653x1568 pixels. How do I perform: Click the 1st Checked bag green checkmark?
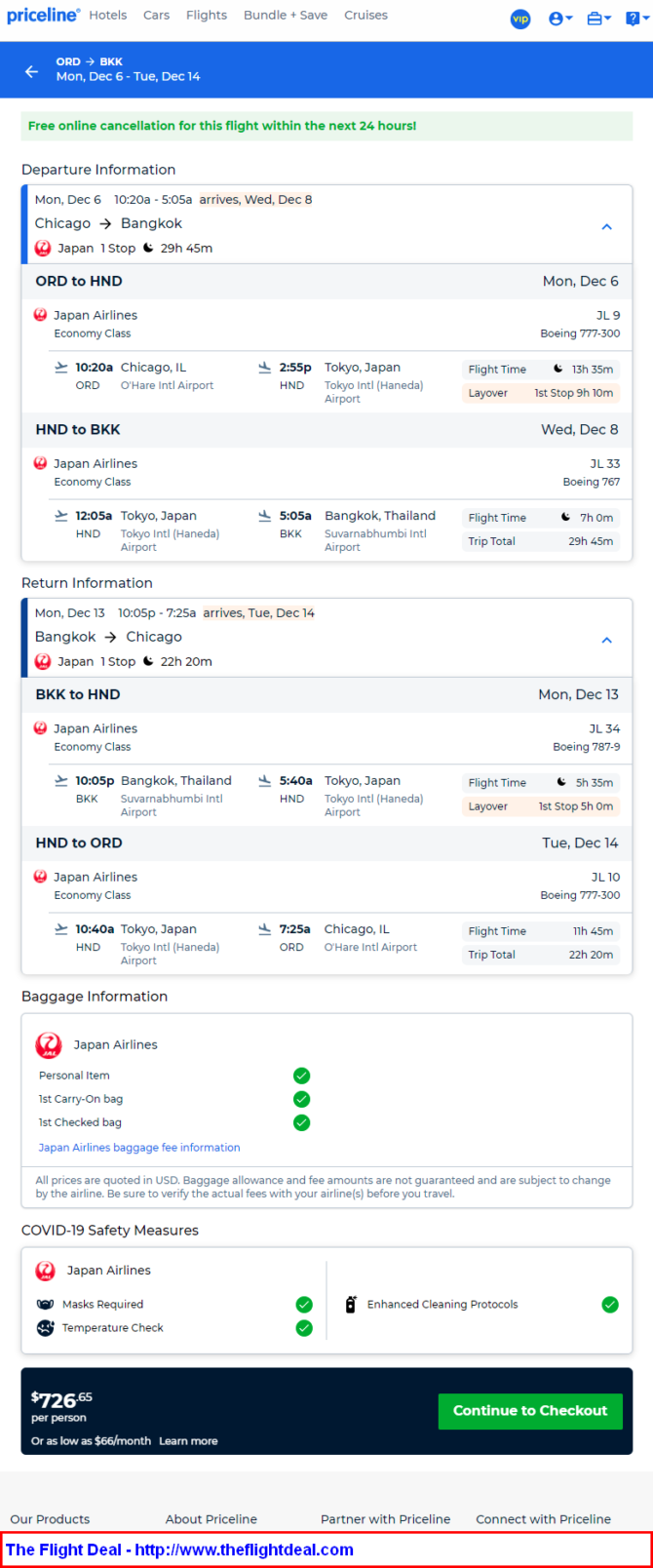point(302,1122)
